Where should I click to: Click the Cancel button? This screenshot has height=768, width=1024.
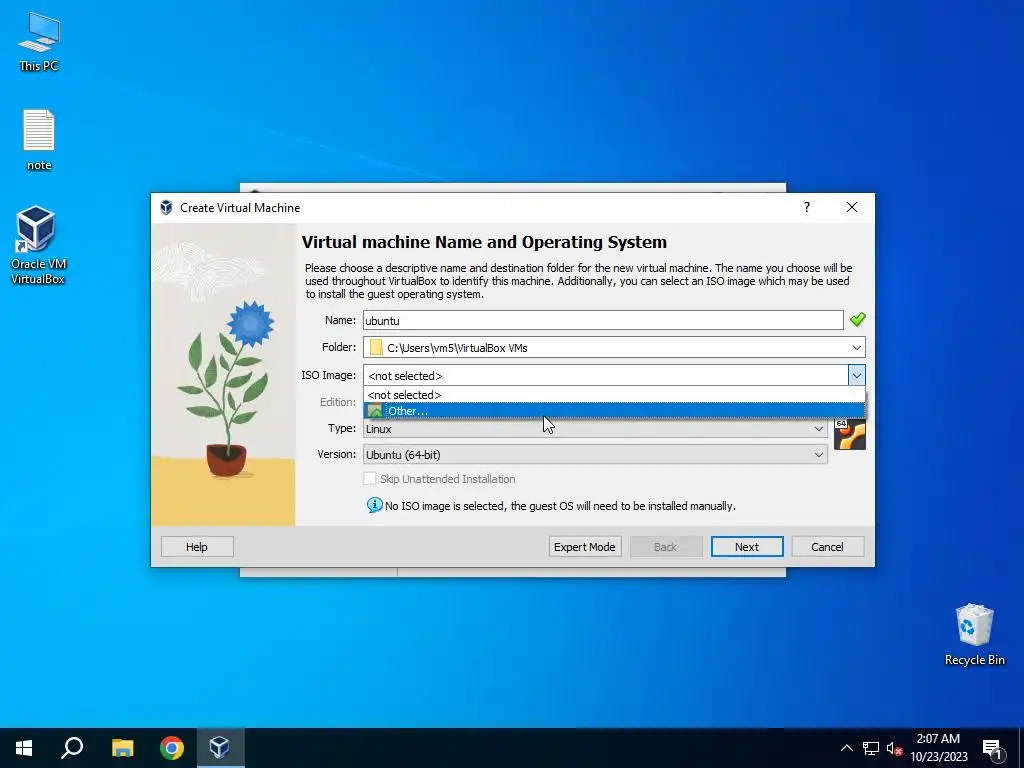pos(827,547)
